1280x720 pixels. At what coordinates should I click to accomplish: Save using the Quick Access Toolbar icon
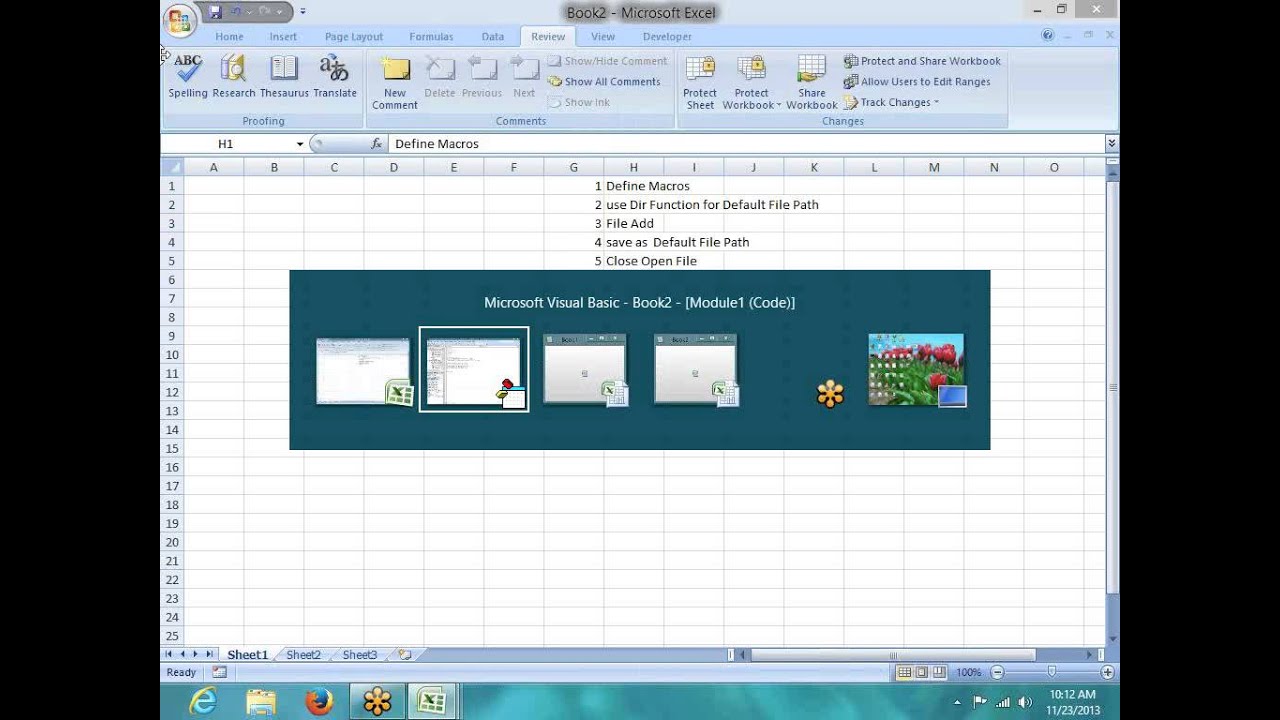coord(216,12)
